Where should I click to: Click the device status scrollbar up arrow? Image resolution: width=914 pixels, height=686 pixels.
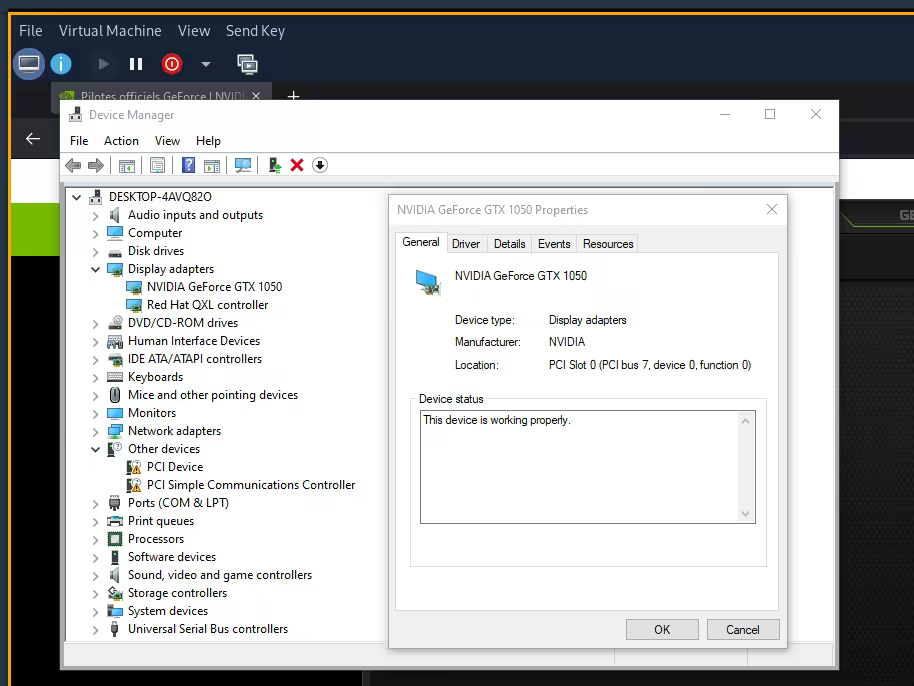click(745, 421)
